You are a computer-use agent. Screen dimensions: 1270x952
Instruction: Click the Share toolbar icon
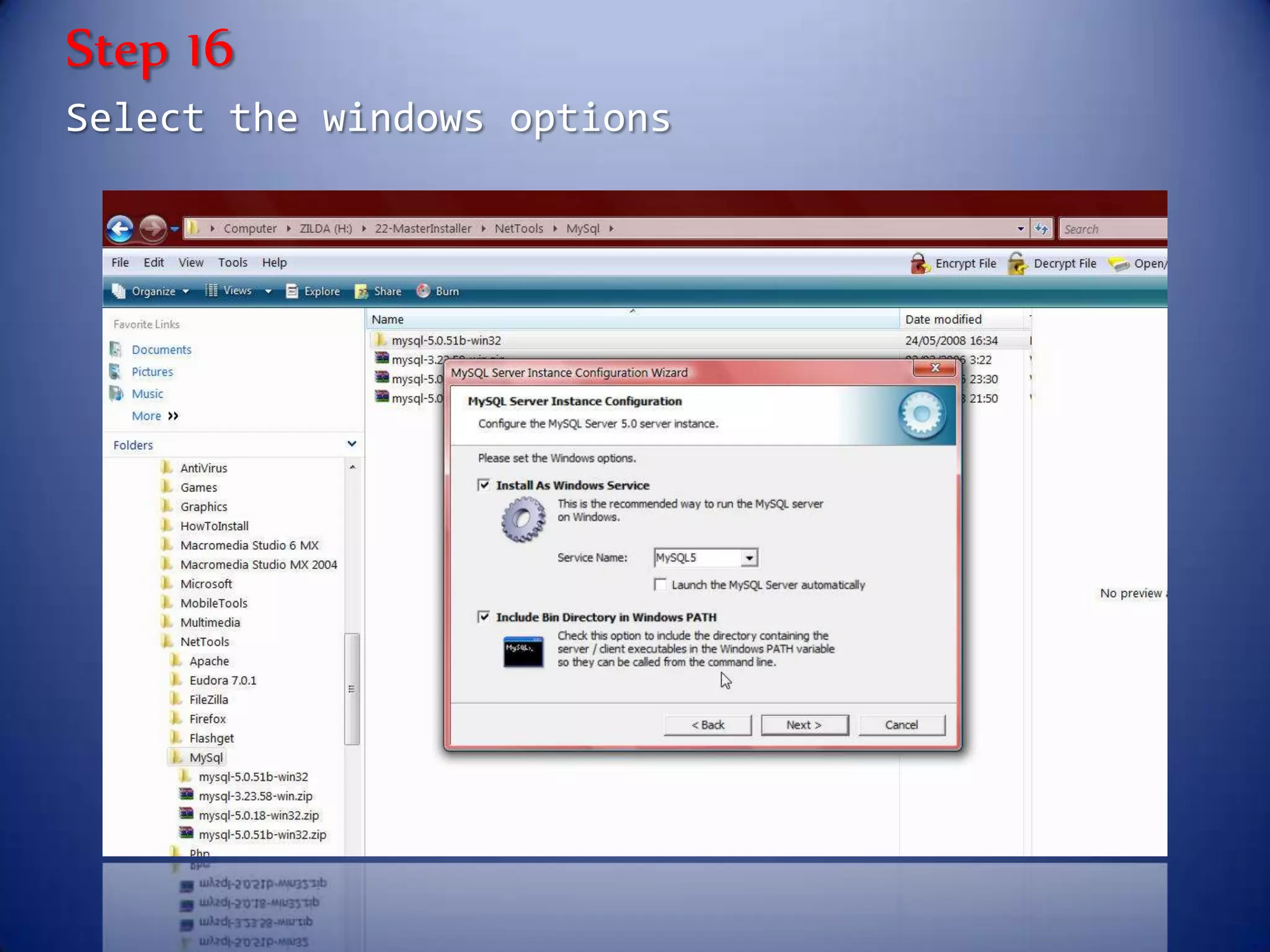[x=362, y=291]
